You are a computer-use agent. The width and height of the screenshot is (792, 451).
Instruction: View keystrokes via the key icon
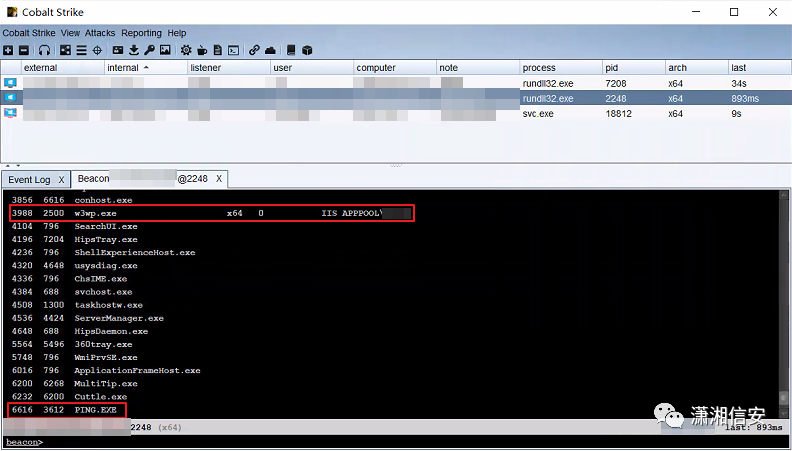pyautogui.click(x=149, y=50)
